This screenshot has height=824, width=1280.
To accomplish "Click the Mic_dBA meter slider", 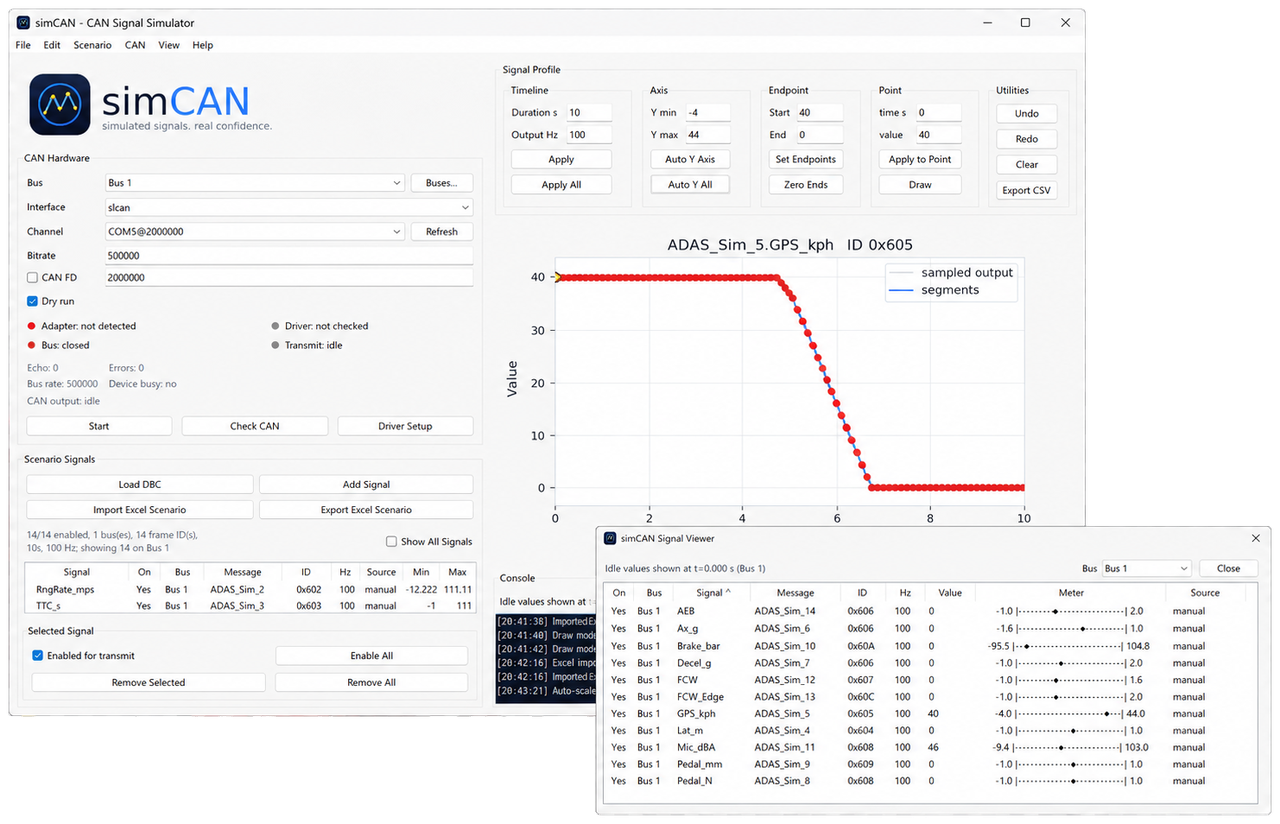I will pos(1070,747).
